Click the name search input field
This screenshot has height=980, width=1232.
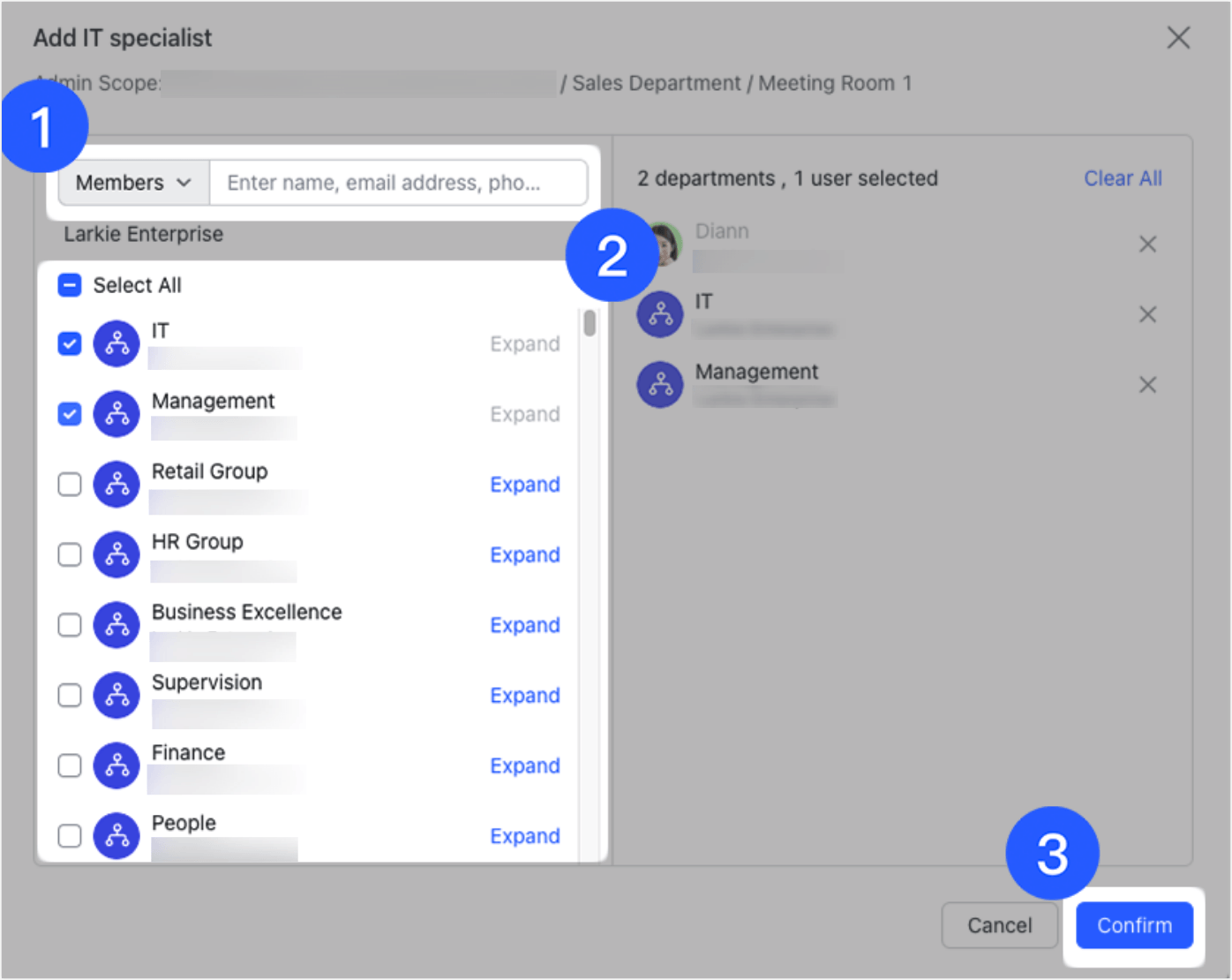397,183
